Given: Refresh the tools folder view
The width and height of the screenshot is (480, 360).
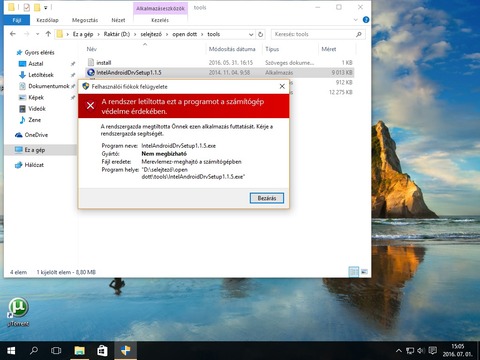Looking at the screenshot, I should (260, 34).
